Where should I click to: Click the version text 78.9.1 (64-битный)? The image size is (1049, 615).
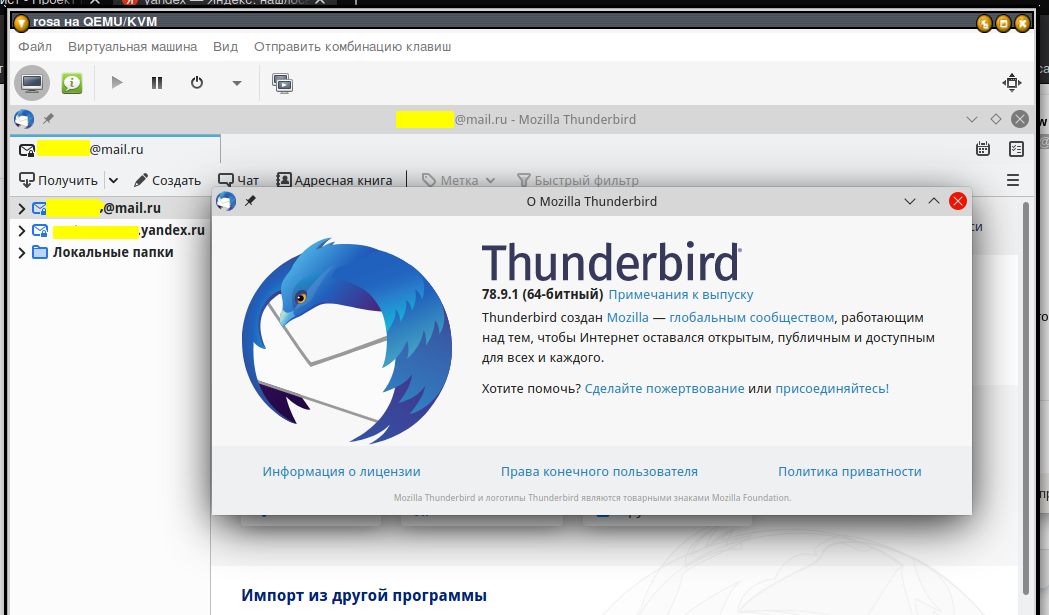542,294
